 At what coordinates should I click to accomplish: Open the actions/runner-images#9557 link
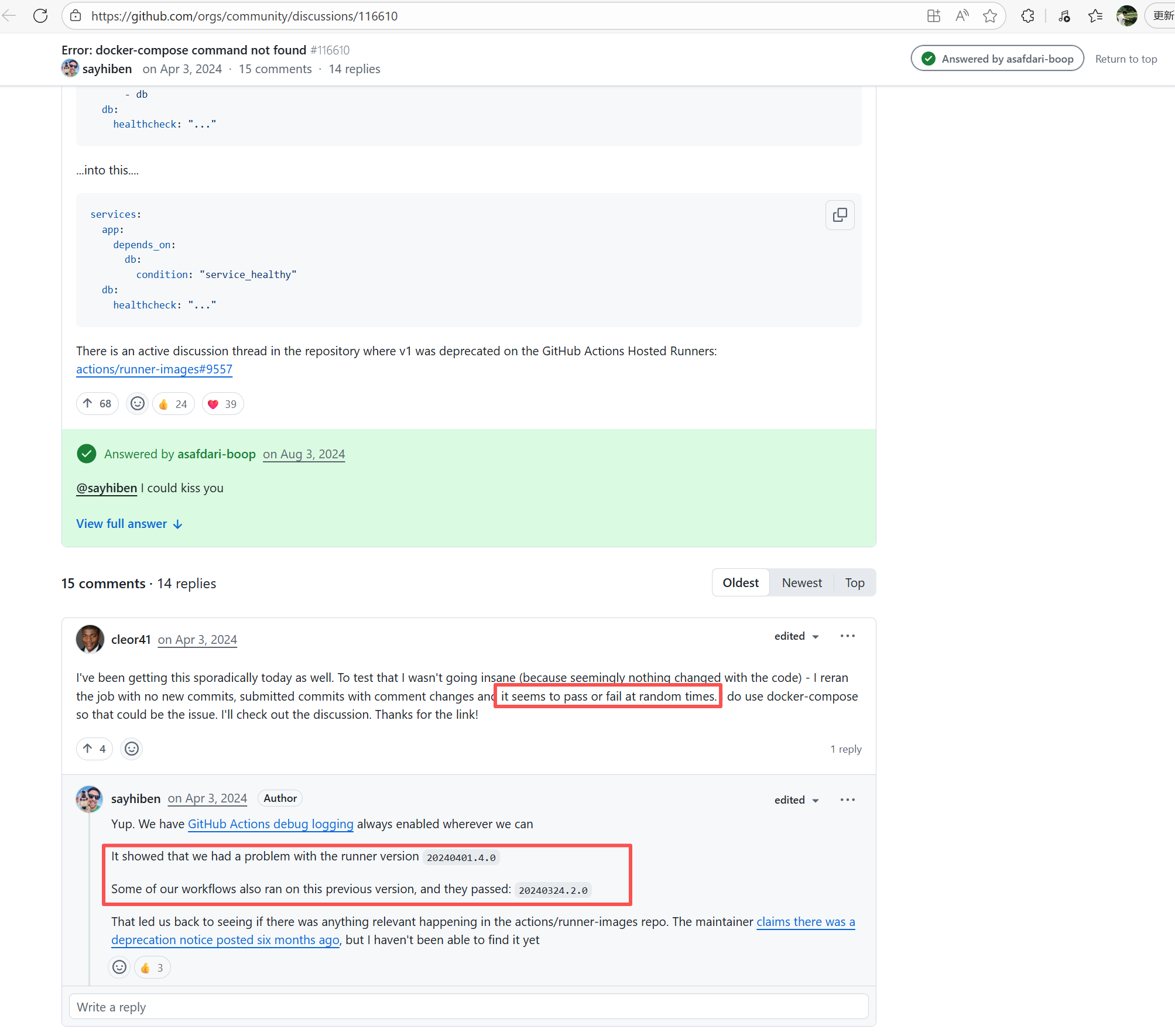[154, 369]
